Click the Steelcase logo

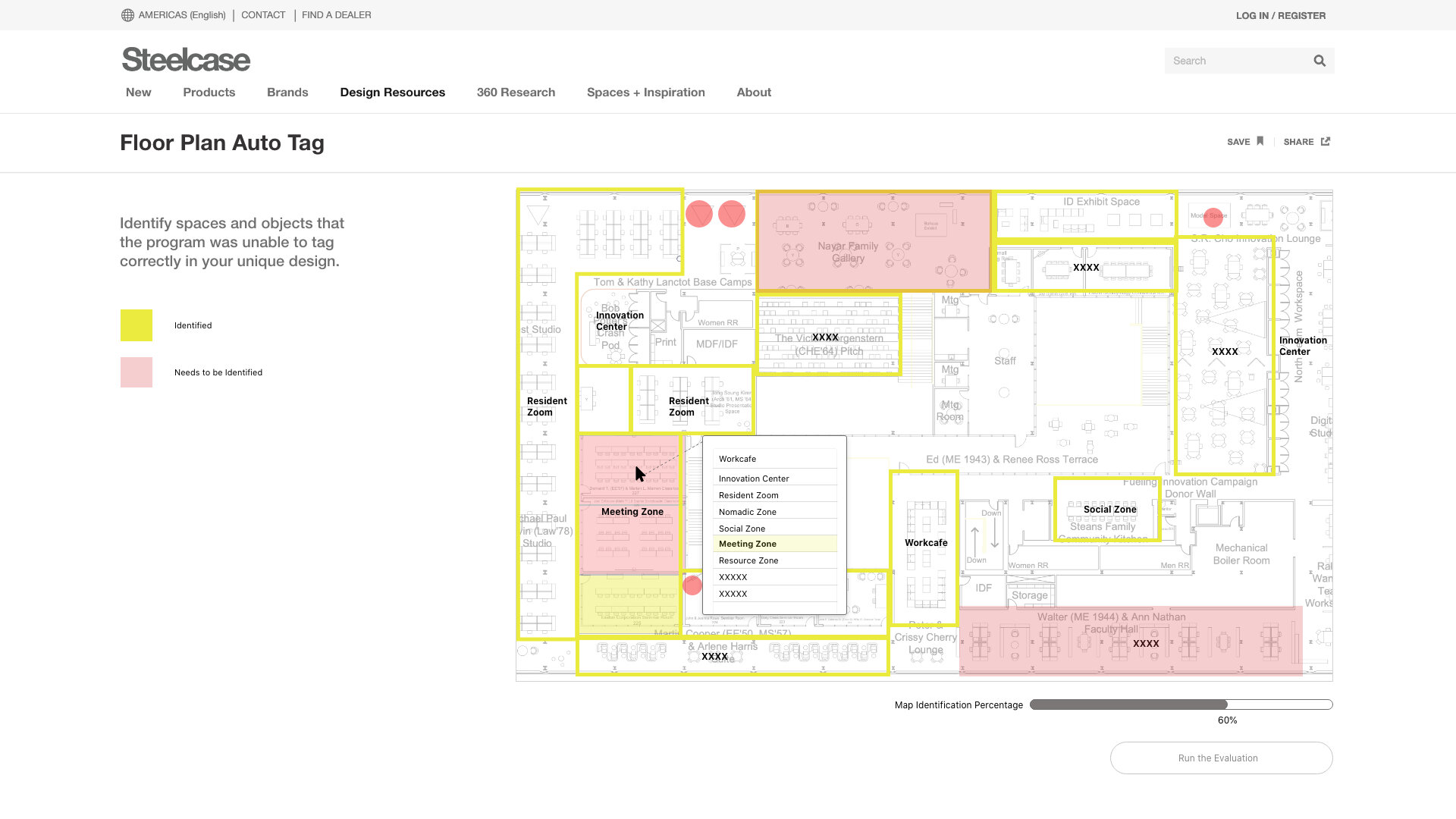tap(186, 60)
